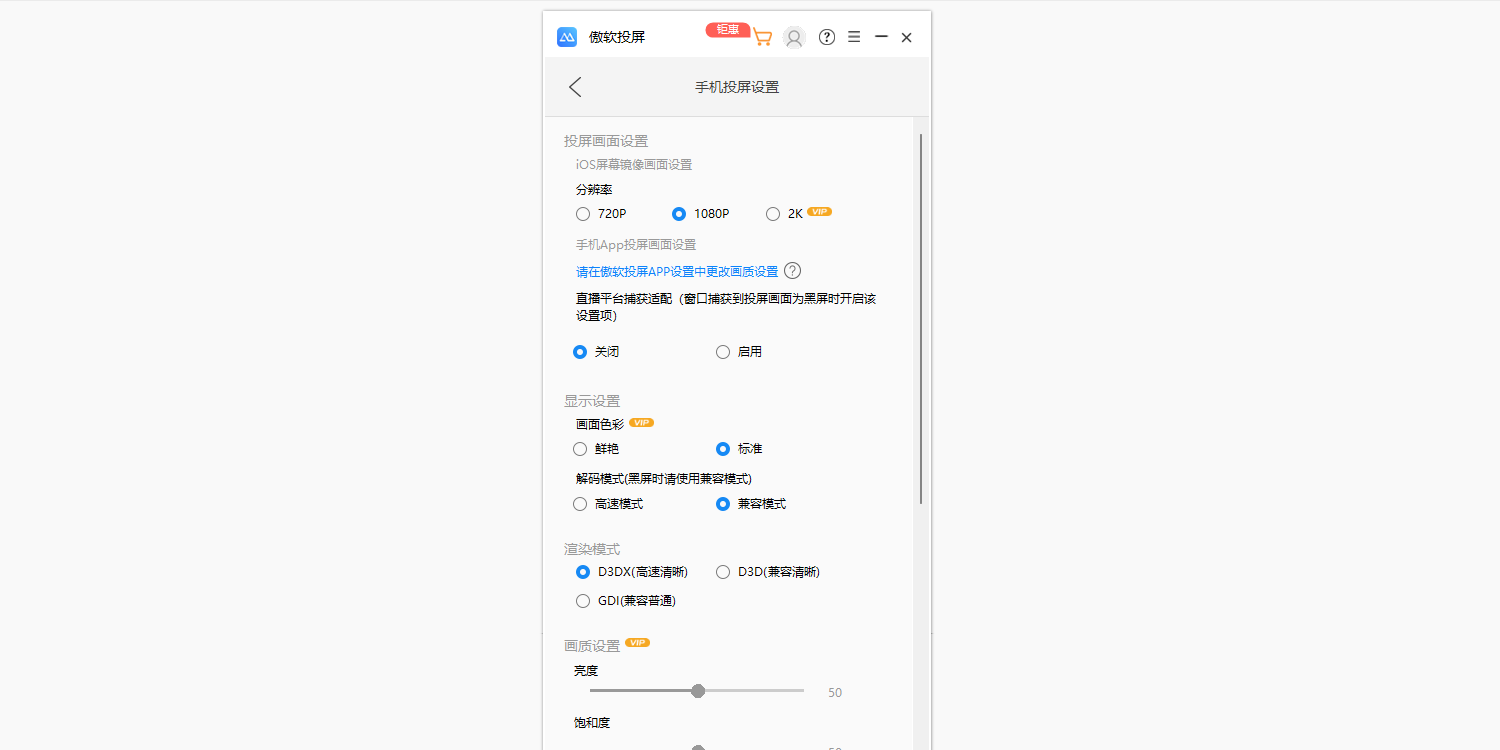
Task: Click the red 钜惠 promotion badge
Action: (728, 30)
